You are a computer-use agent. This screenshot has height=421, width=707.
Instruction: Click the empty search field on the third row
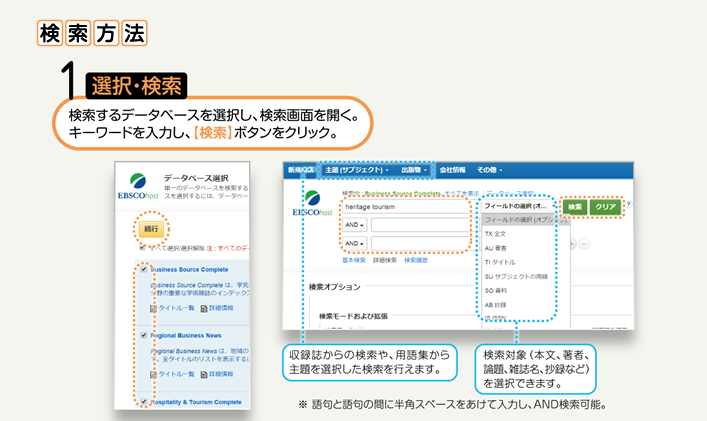(x=420, y=244)
